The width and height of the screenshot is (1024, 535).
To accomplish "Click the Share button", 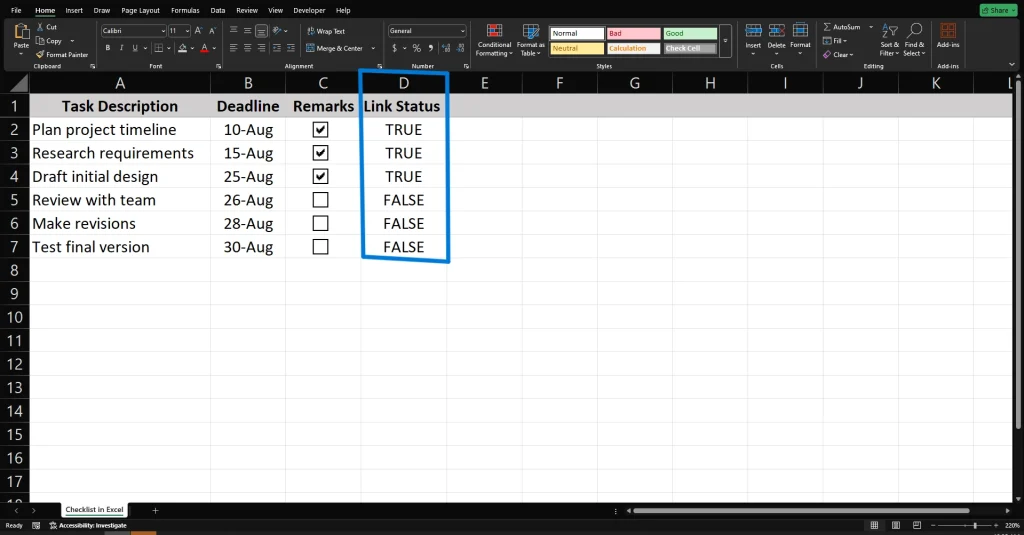I will click(x=998, y=10).
